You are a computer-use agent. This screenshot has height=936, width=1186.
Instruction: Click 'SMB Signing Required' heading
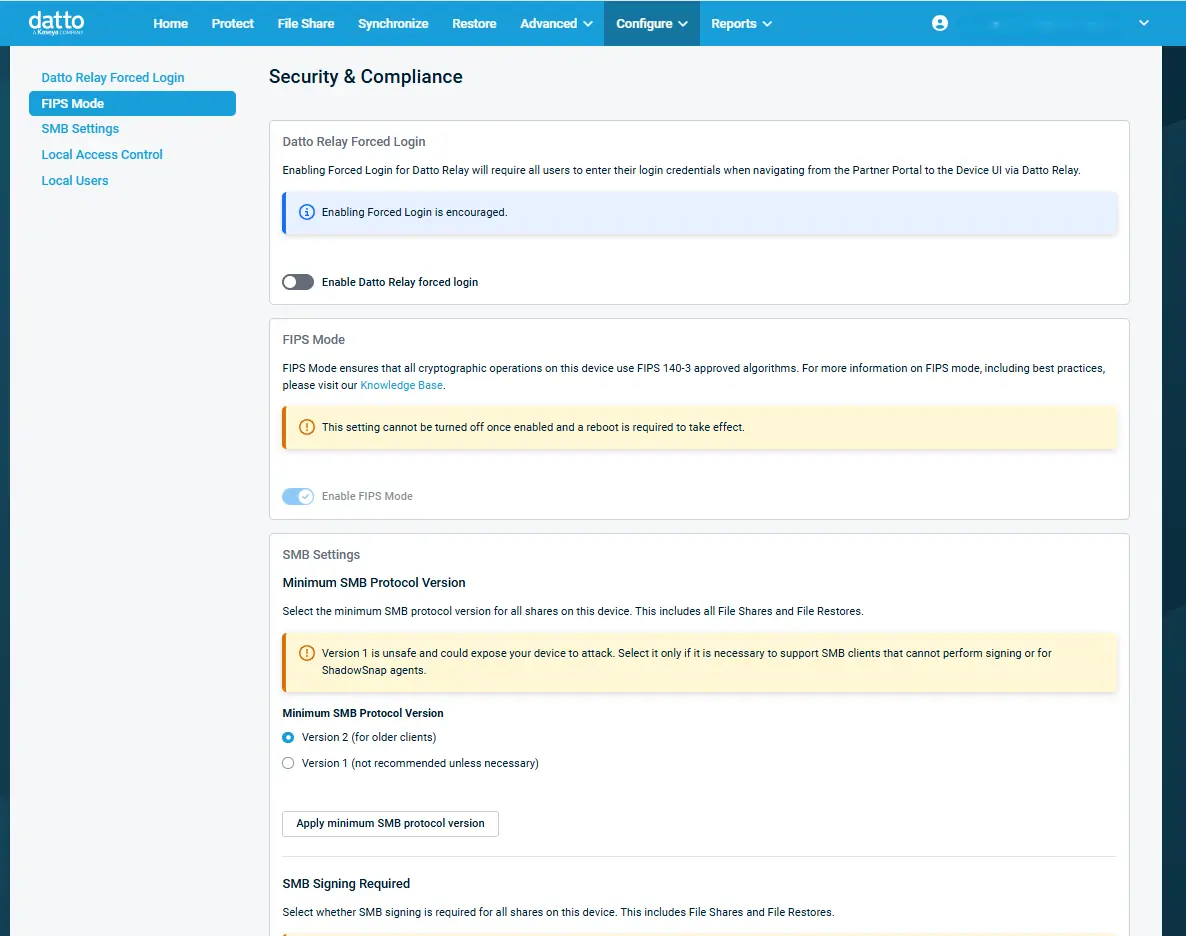346,884
